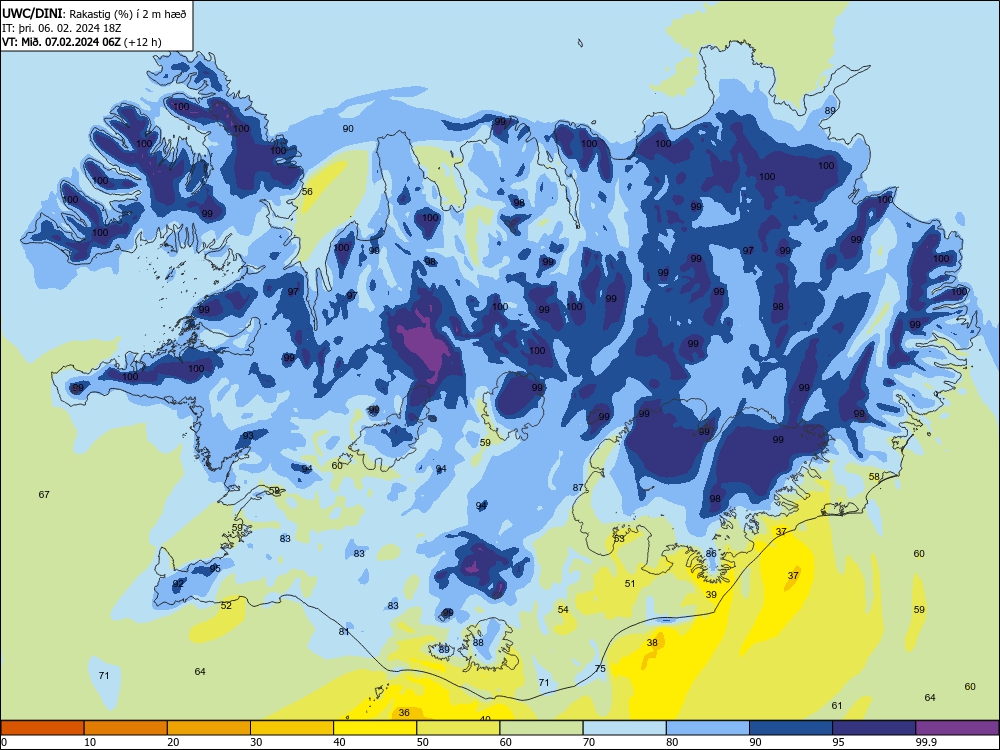
Task: Click the "92" humidity value on the map
Action: point(178,583)
